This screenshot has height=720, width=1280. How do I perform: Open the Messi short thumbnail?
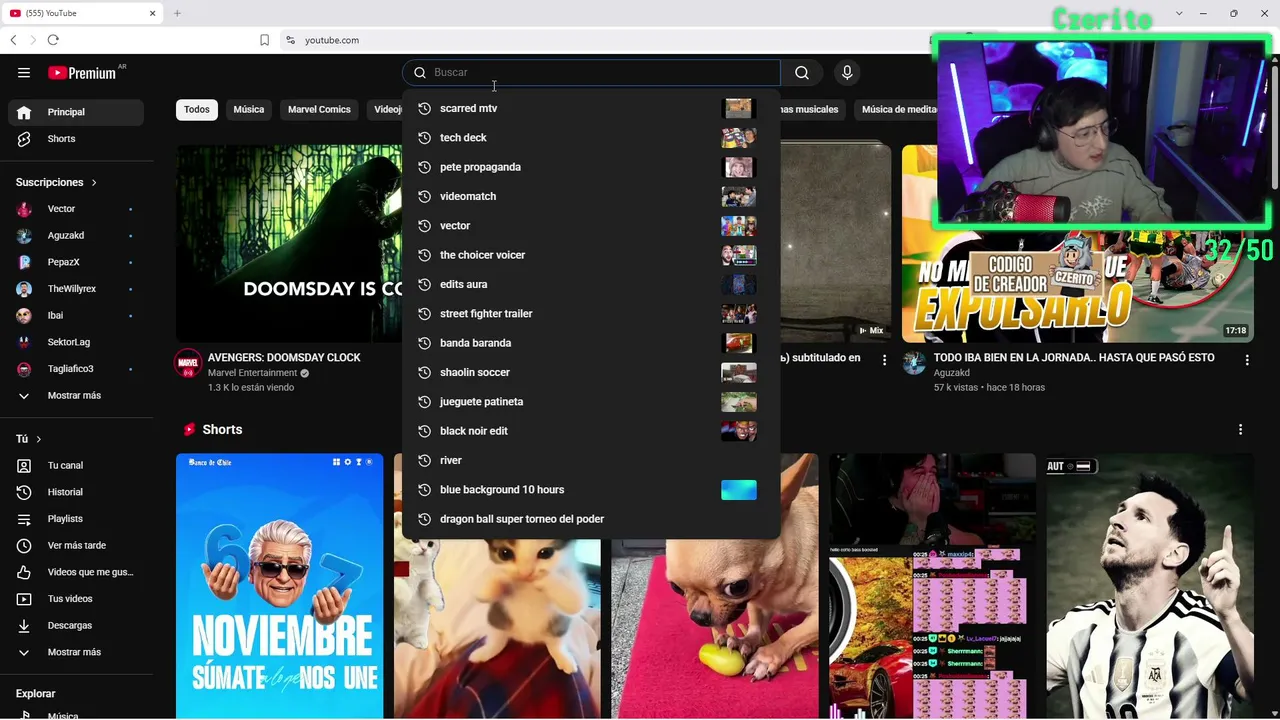[x=1150, y=586]
